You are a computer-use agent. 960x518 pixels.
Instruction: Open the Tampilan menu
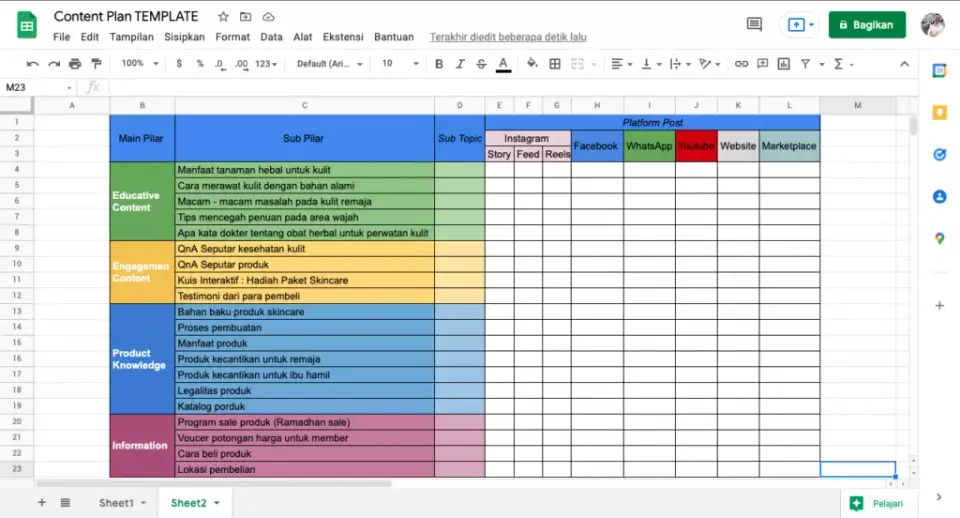132,37
